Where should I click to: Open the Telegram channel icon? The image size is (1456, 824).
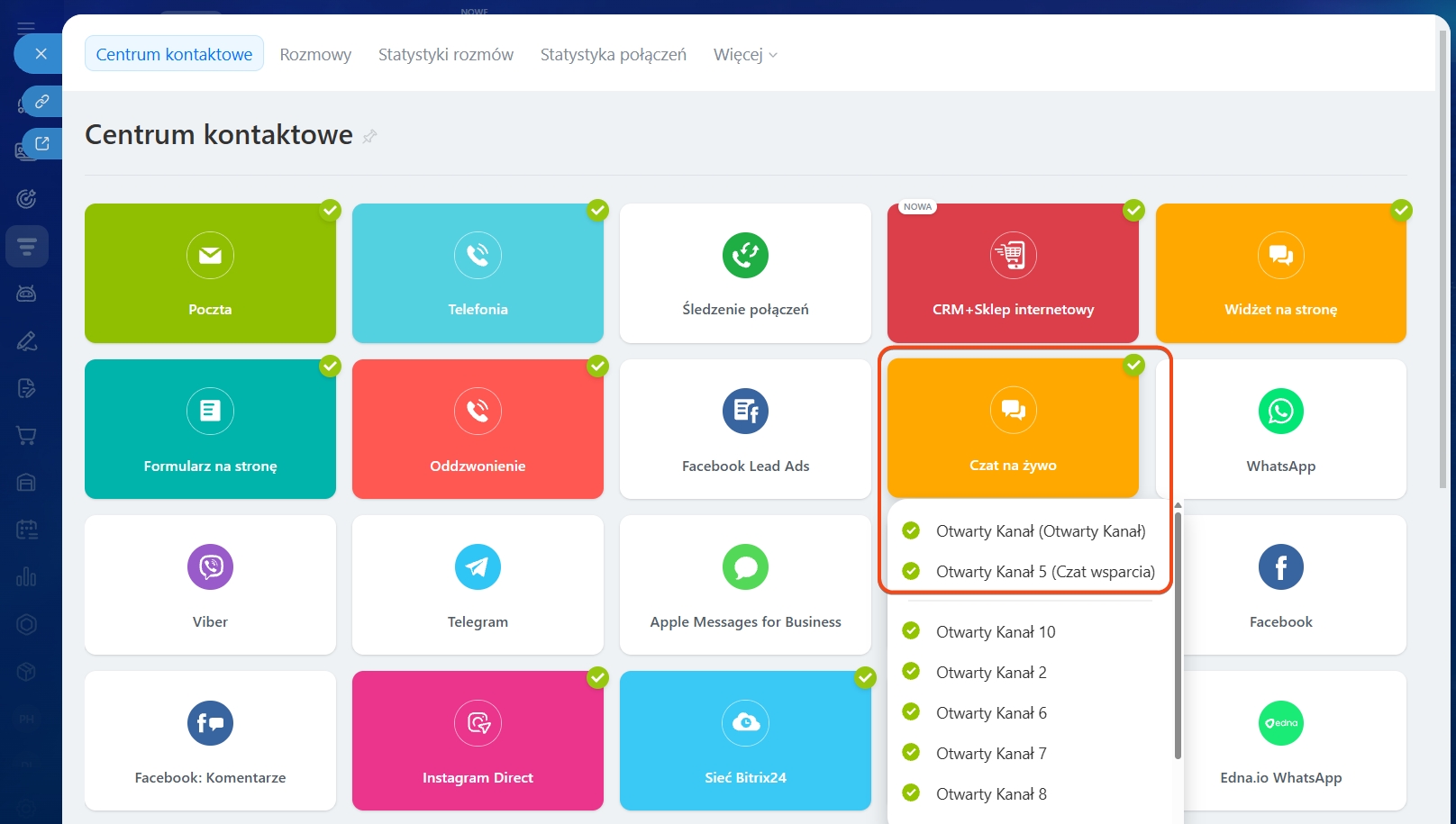[x=478, y=566]
